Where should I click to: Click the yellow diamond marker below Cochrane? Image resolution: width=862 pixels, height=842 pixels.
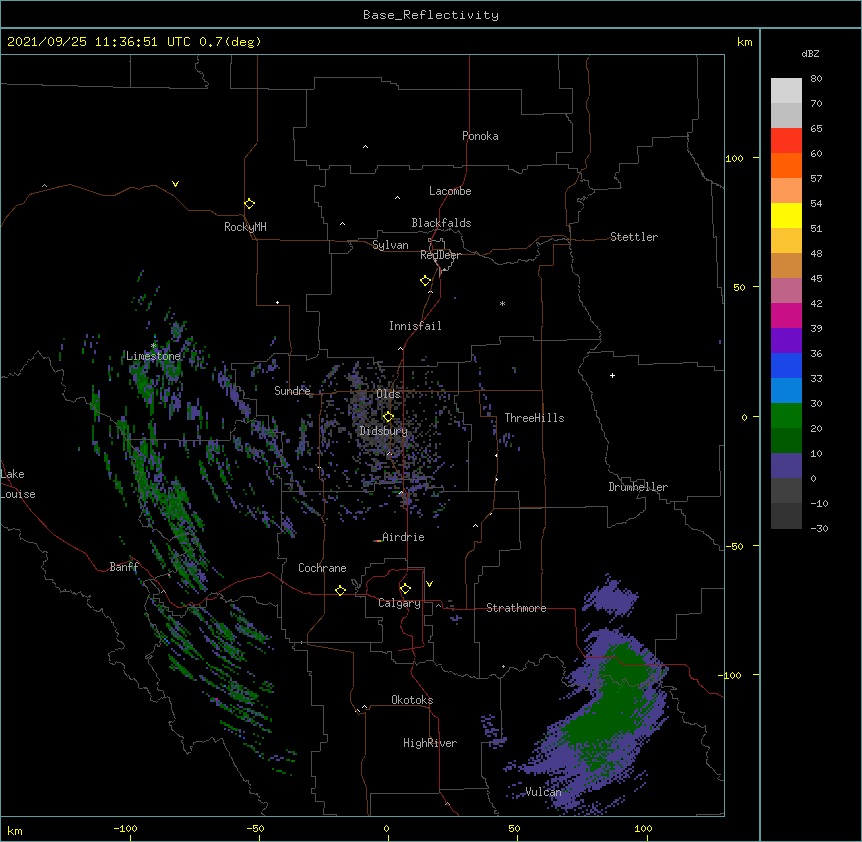click(x=340, y=590)
